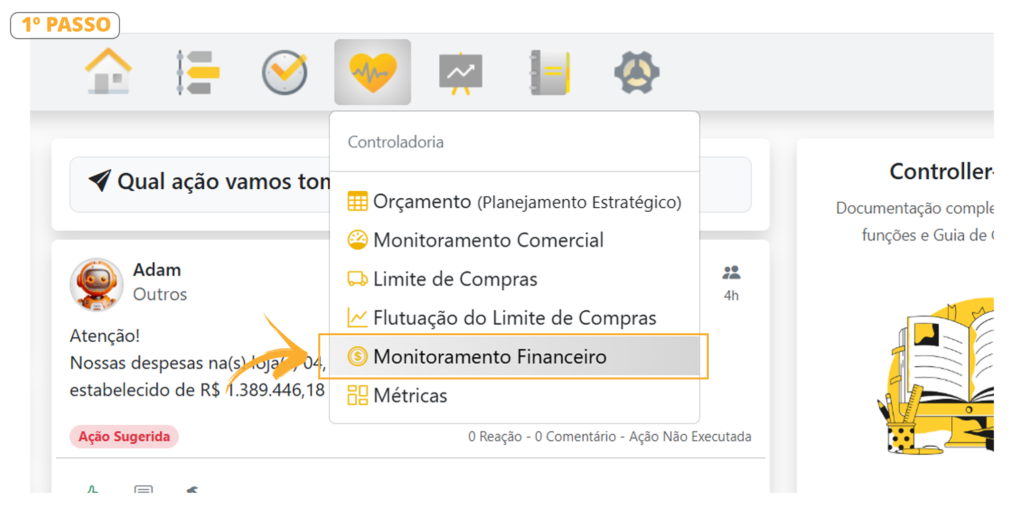This screenshot has width=1024, height=523.
Task: Click the clock with checkmark icon
Action: [284, 72]
